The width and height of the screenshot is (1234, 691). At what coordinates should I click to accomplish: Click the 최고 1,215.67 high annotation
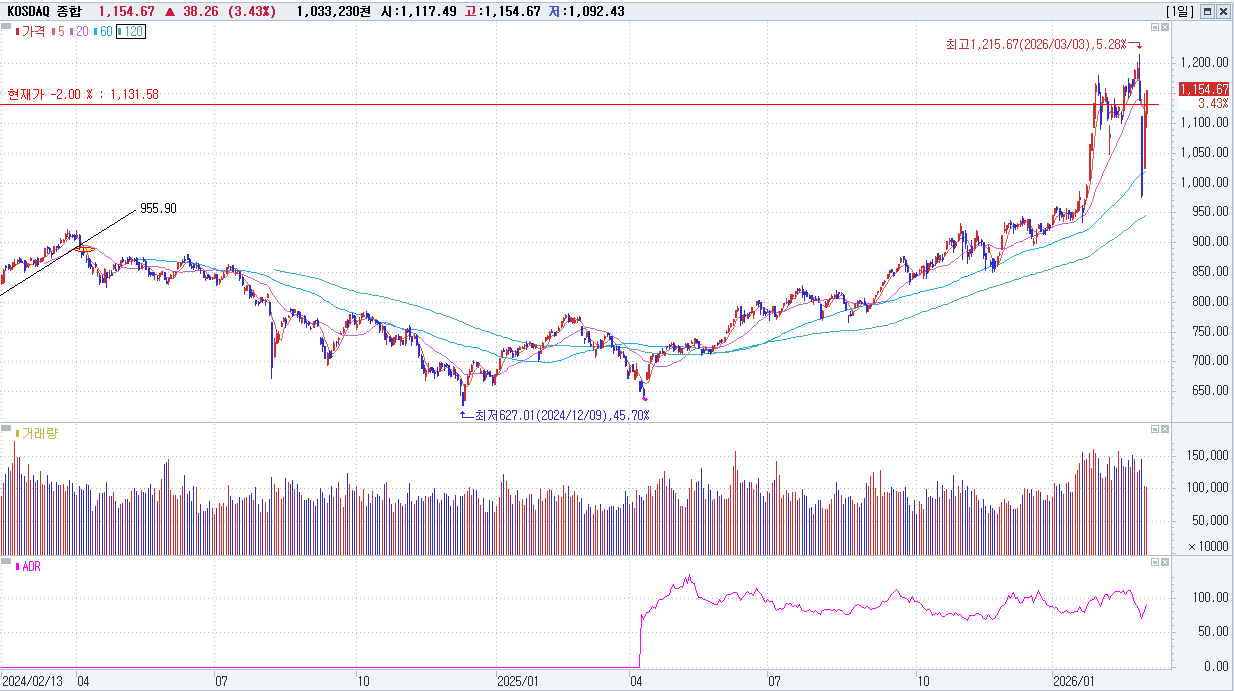click(1036, 44)
